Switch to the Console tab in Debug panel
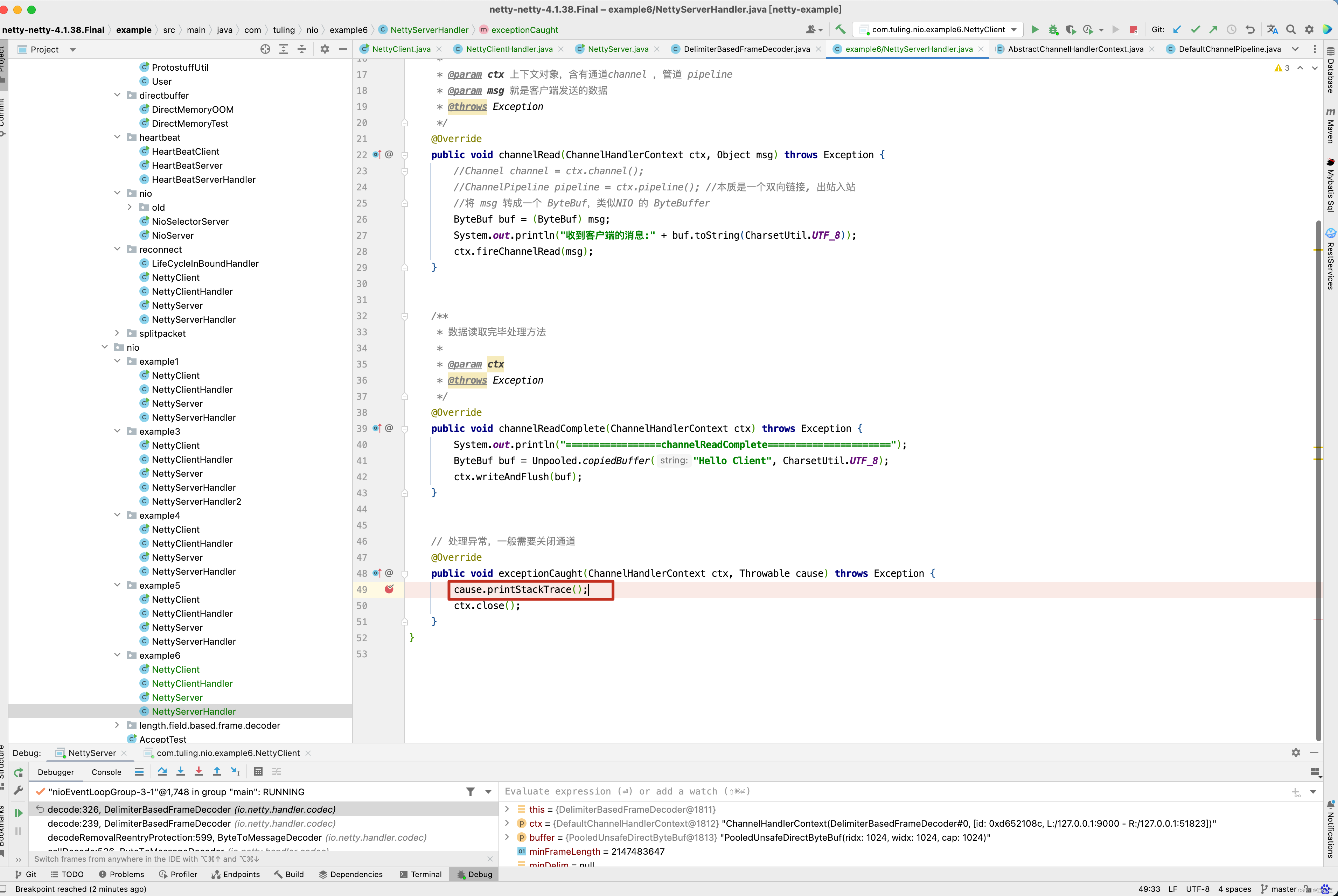 (106, 772)
